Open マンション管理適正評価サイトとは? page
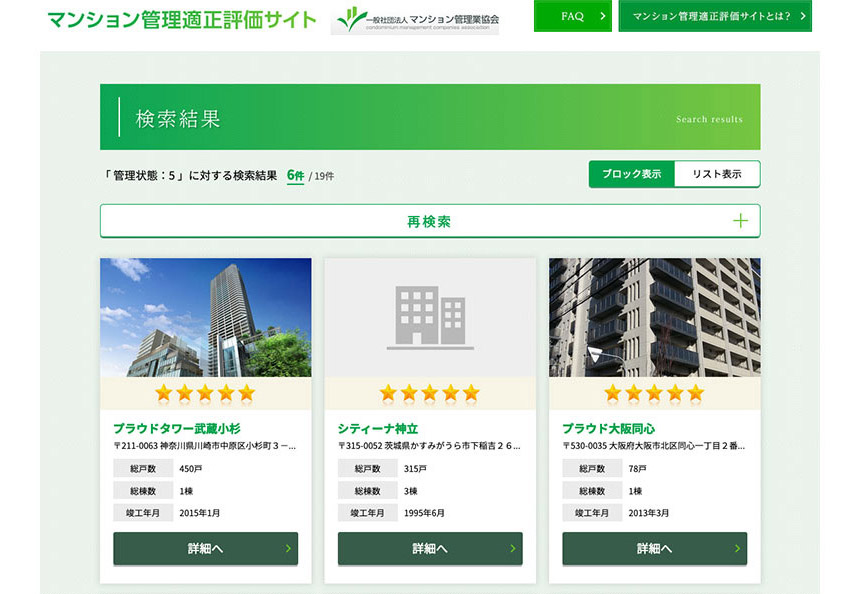 (x=715, y=16)
